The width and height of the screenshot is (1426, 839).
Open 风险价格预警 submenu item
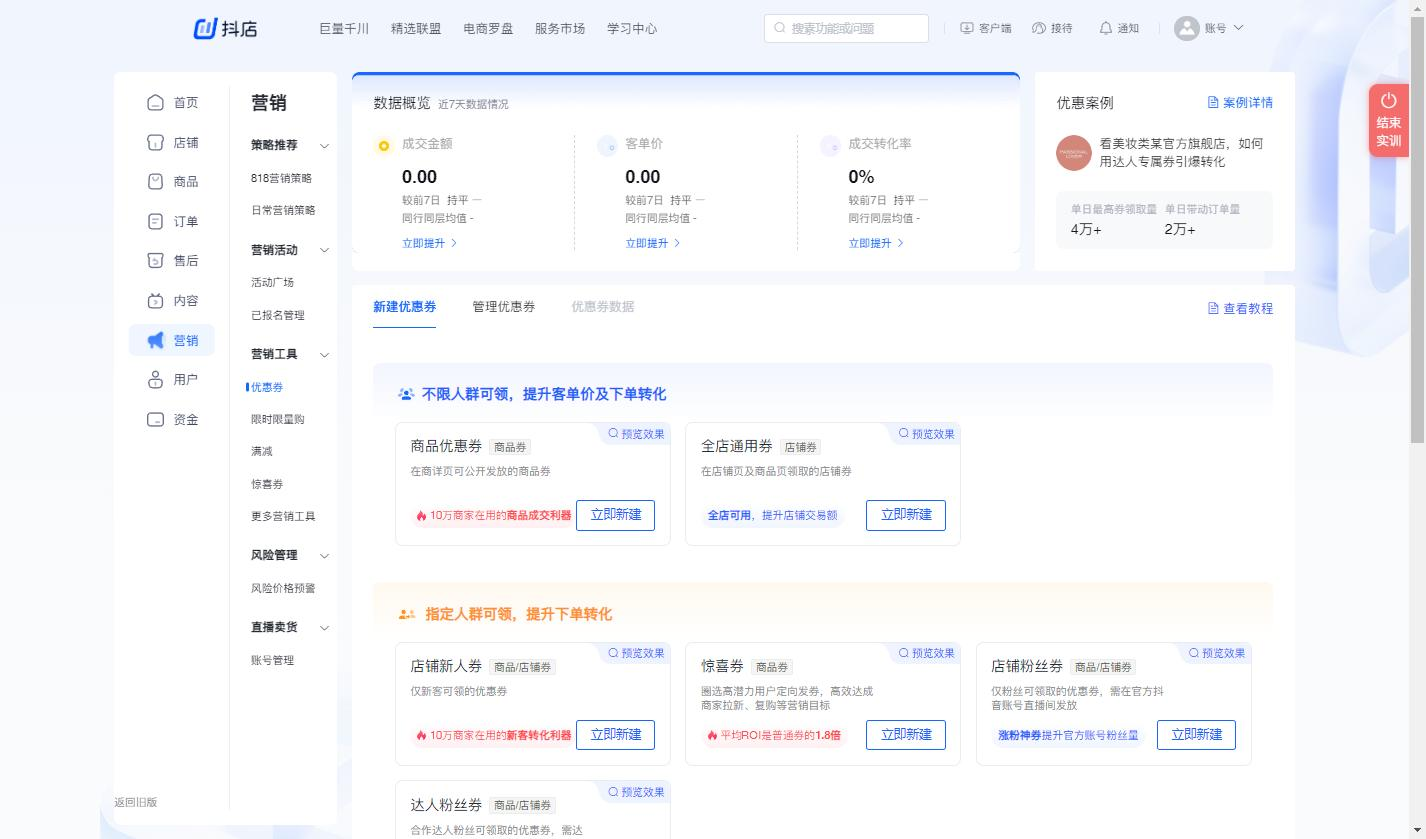pos(283,588)
